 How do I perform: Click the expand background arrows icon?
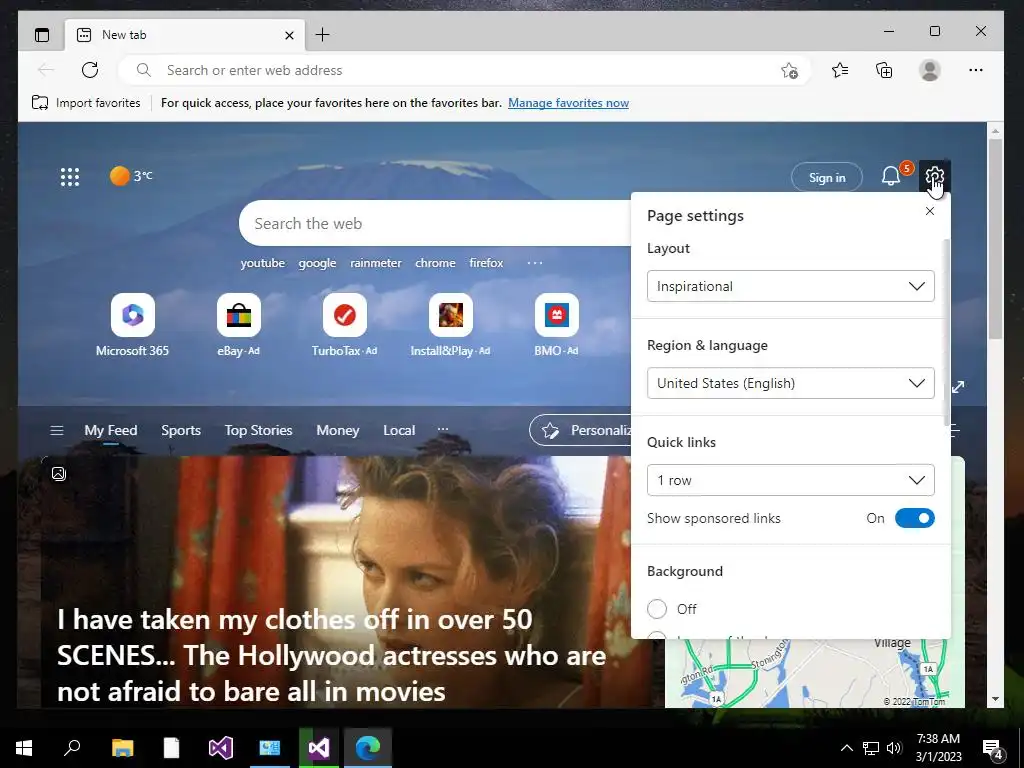pyautogui.click(x=958, y=387)
